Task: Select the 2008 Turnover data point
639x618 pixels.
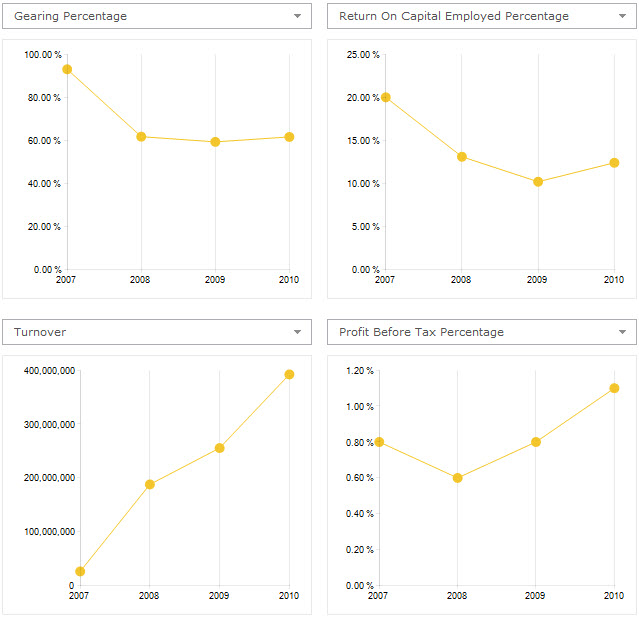Action: pyautogui.click(x=150, y=484)
